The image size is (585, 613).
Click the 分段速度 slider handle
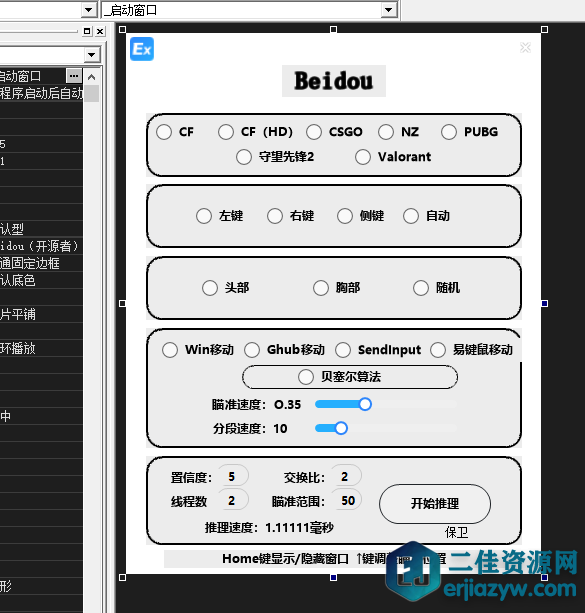(341, 428)
